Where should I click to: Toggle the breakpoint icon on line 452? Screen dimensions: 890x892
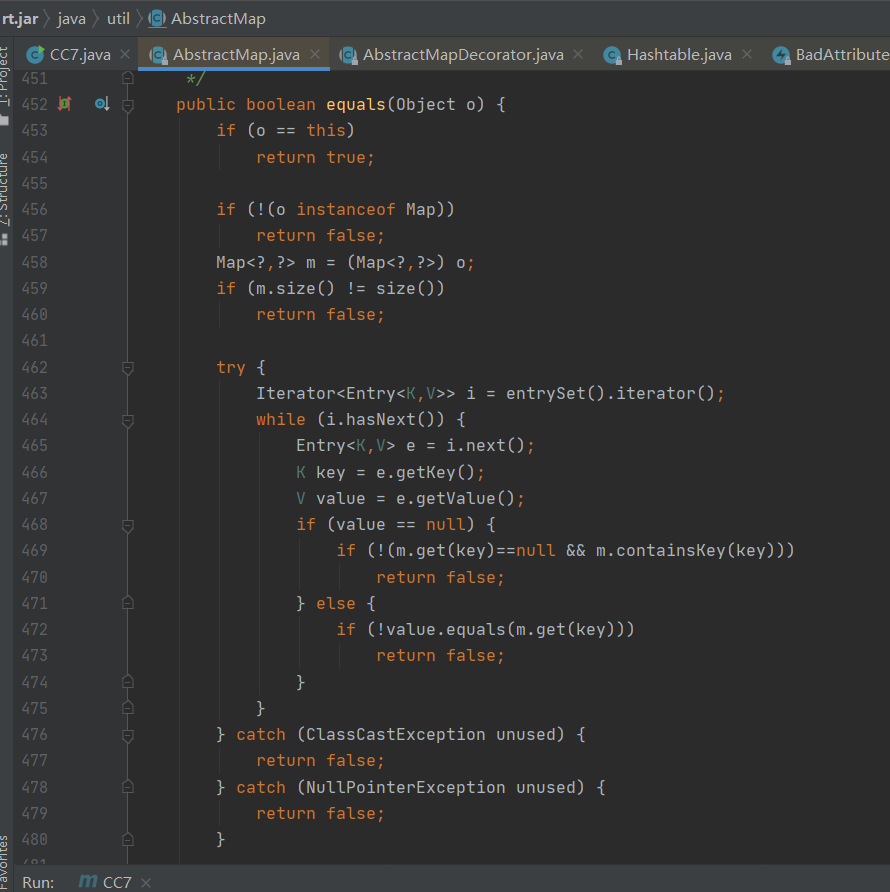(64, 104)
